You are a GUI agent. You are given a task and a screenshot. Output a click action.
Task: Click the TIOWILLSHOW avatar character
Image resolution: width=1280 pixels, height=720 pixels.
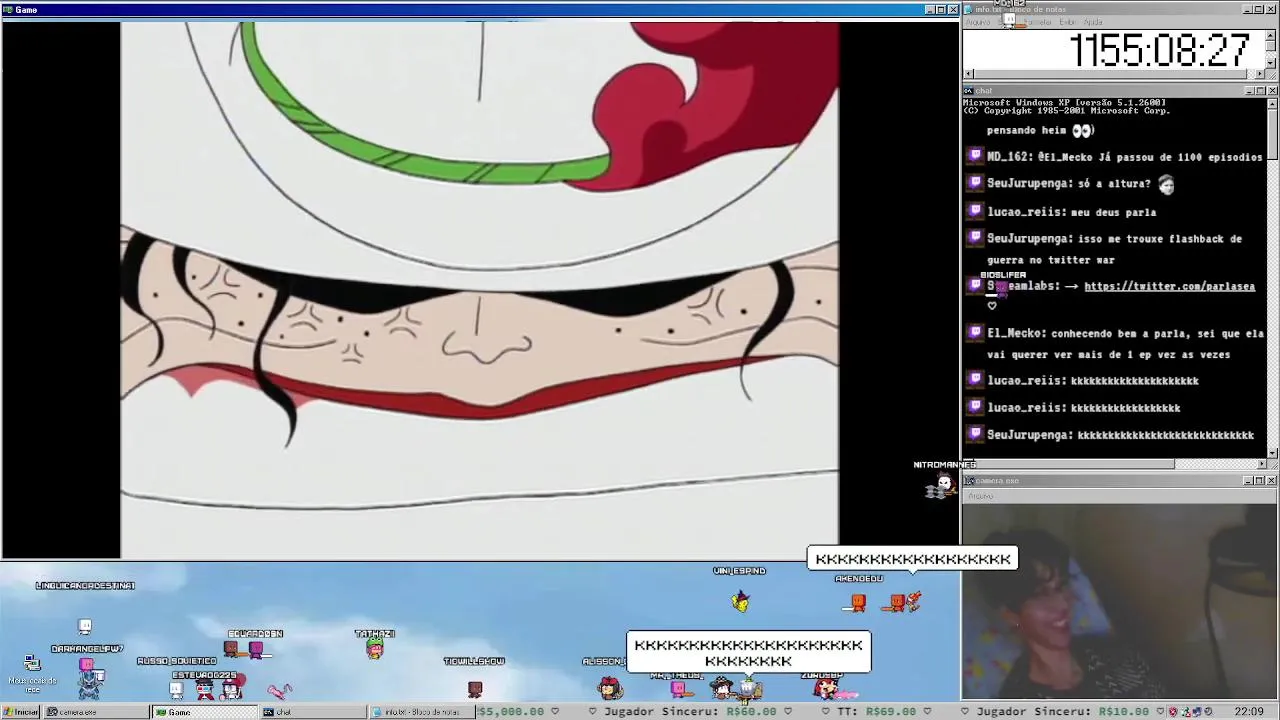click(475, 688)
